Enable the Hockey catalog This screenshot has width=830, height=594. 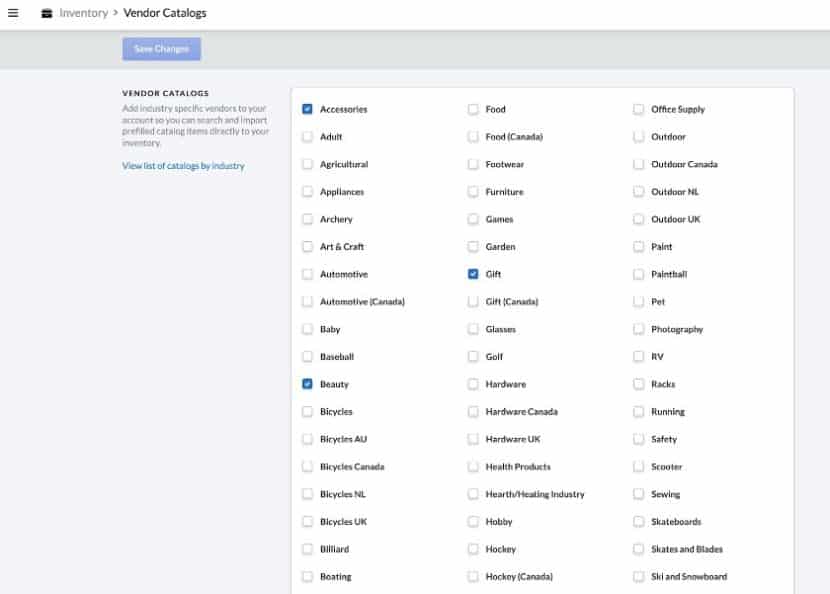473,548
